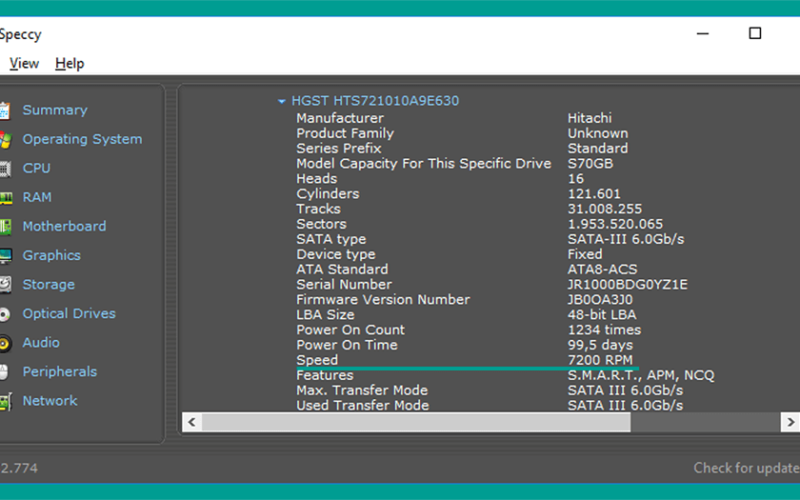Switch to the Network section label
The height and width of the screenshot is (500, 800).
50,401
